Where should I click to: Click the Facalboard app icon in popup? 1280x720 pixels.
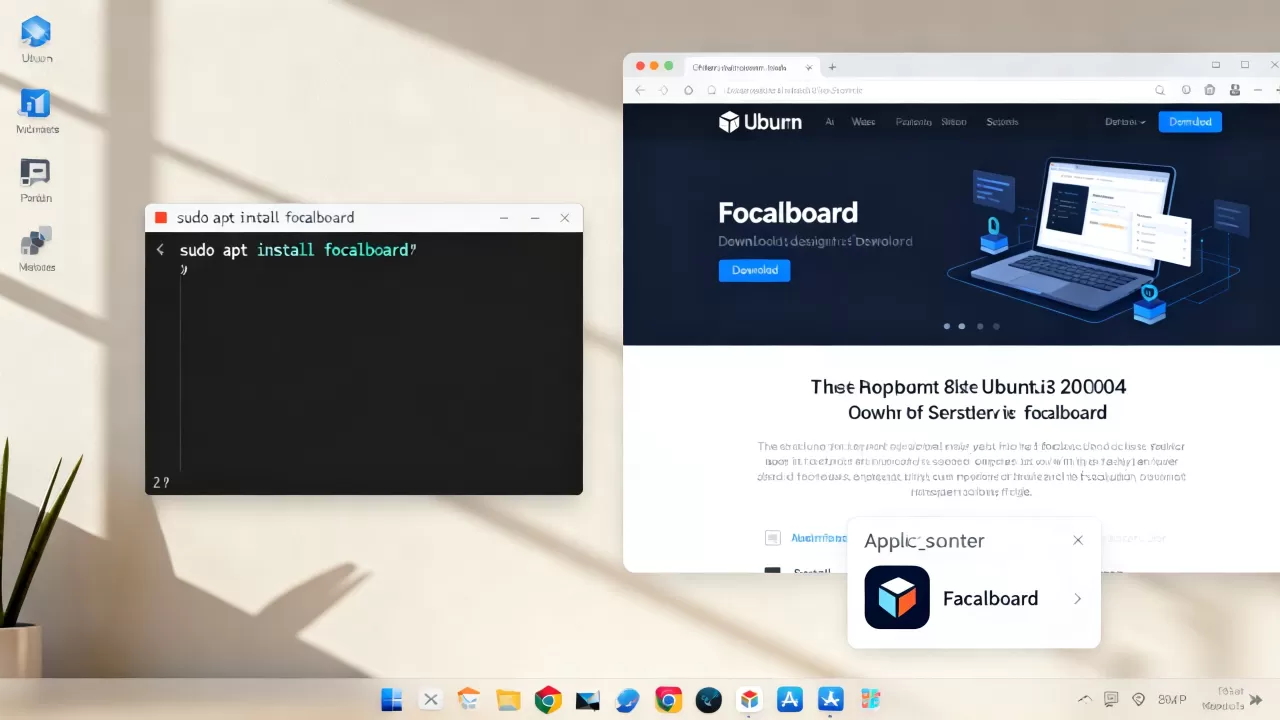pyautogui.click(x=897, y=597)
